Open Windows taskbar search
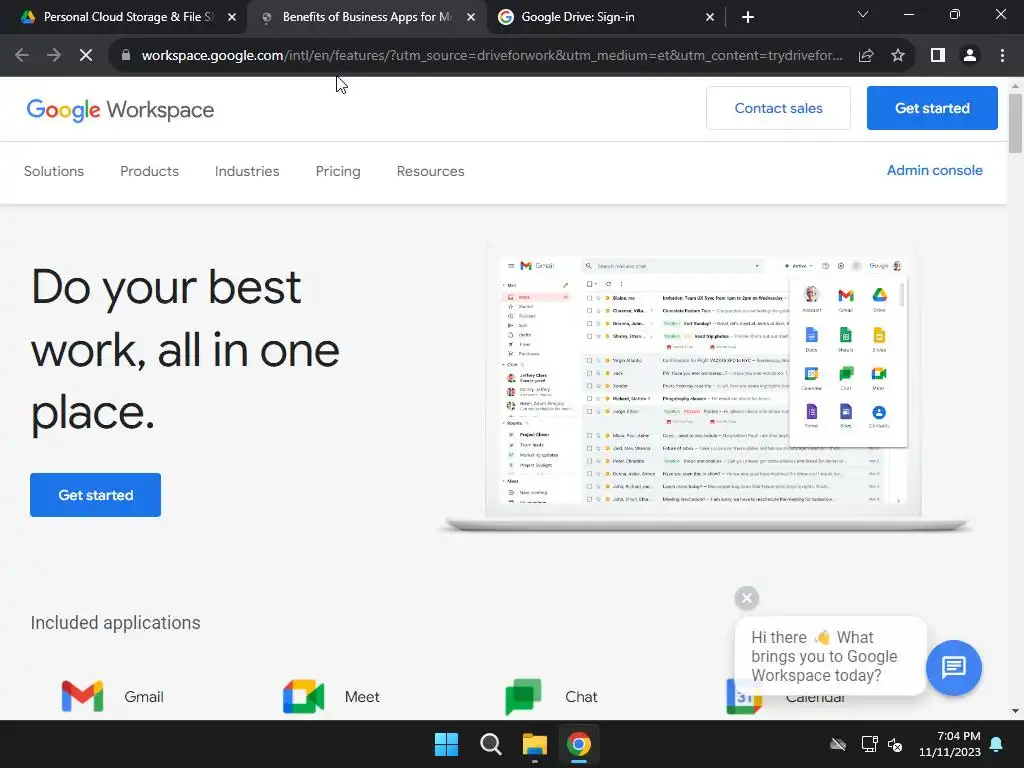 coord(490,744)
